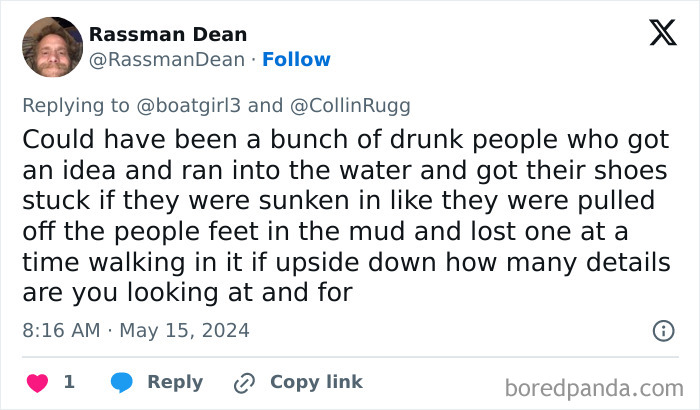Click the chain link icon
Screen dimensions: 700x410
245,382
